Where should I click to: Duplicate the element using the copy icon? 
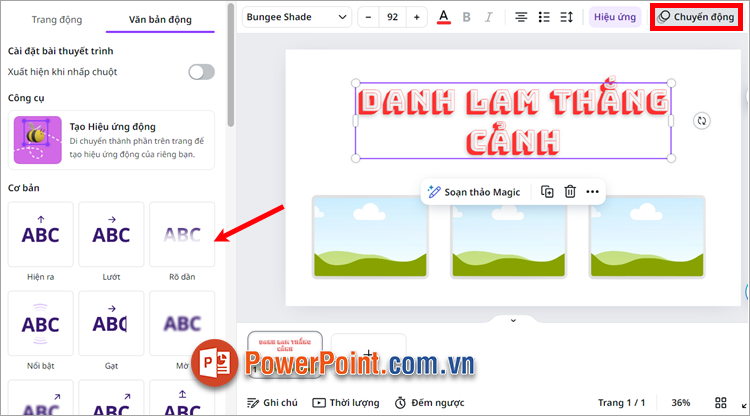click(547, 192)
